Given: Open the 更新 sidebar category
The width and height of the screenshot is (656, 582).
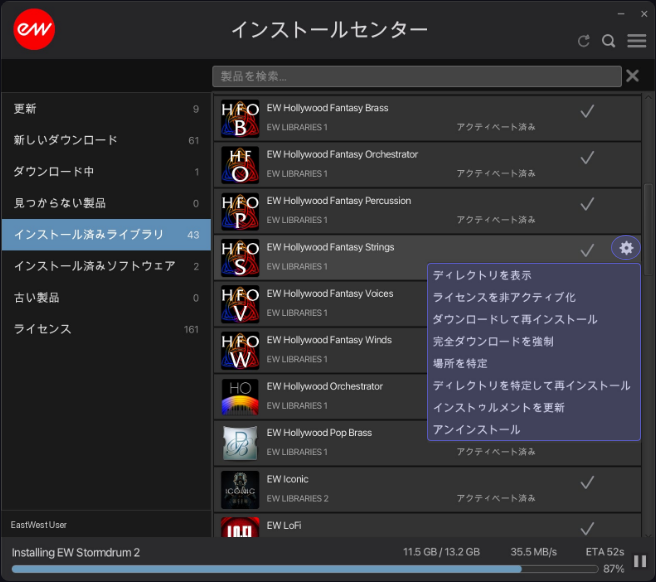Looking at the screenshot, I should (106, 109).
